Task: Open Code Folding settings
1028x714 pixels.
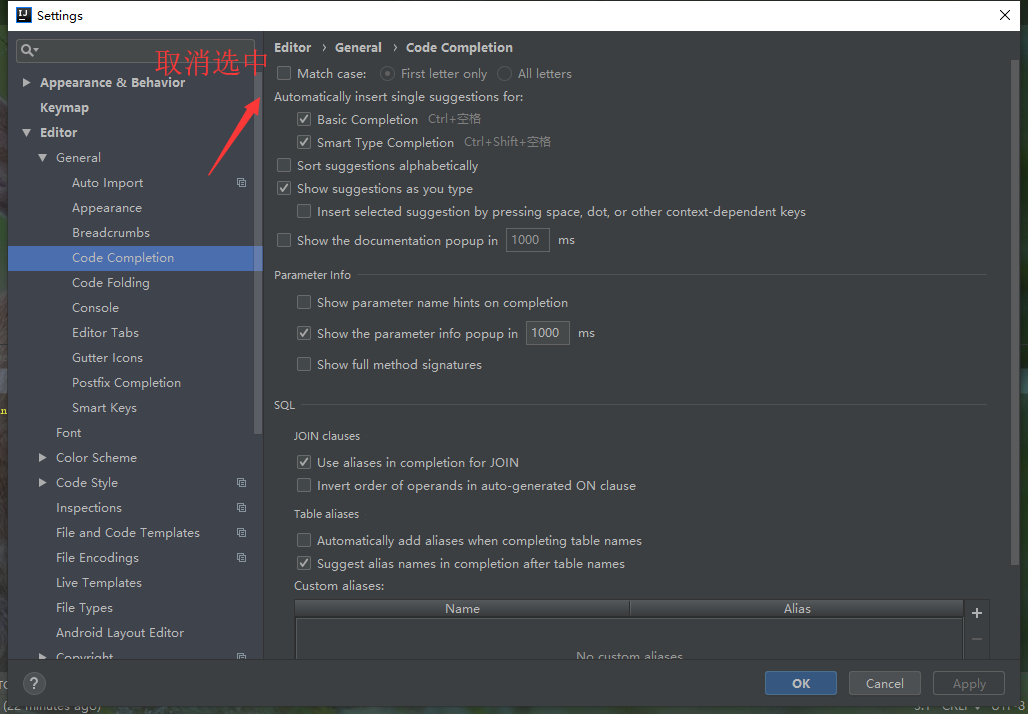Action: point(111,283)
